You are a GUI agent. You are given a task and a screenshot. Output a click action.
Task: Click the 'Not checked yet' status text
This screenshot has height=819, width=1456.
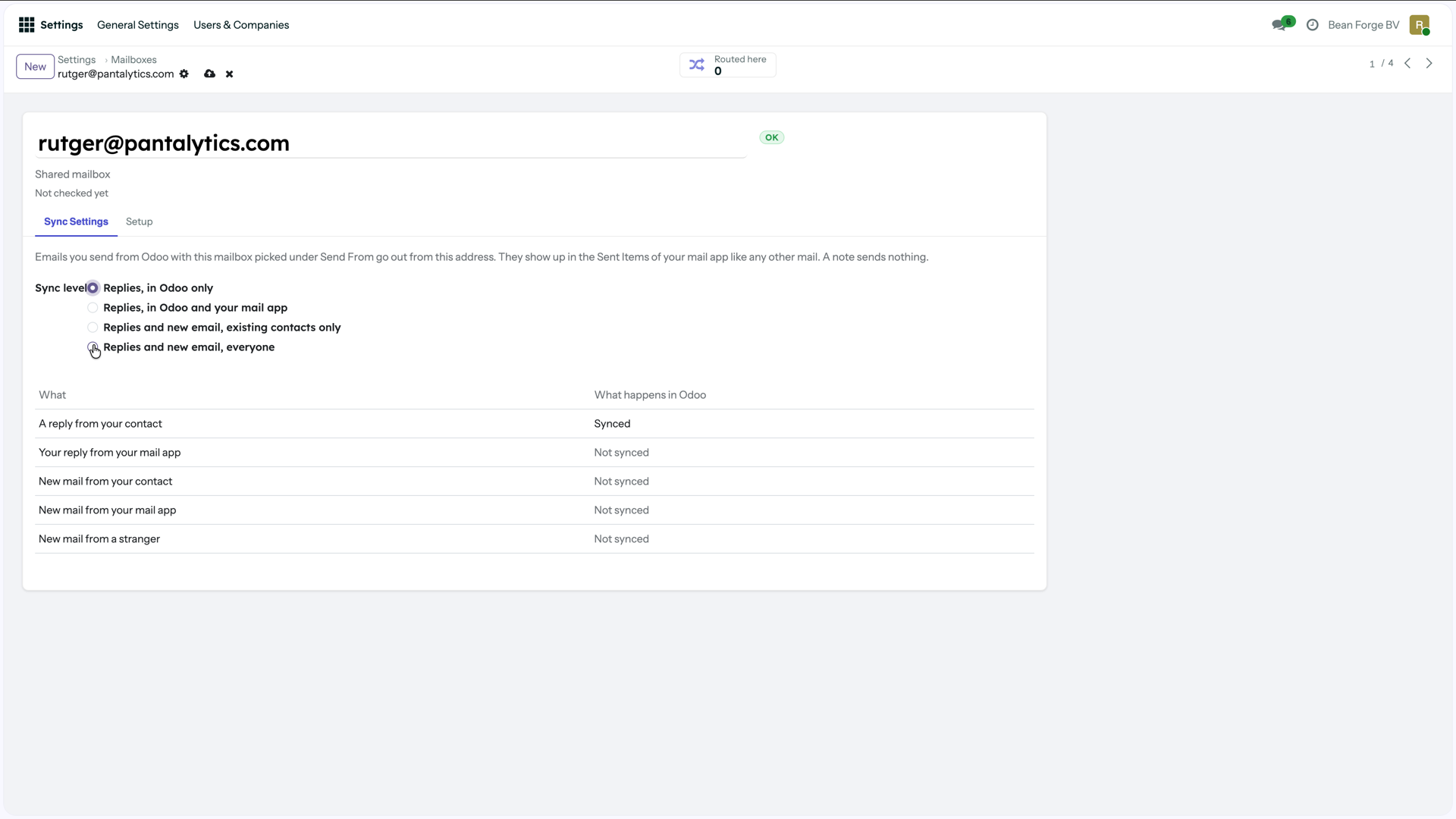(x=71, y=193)
